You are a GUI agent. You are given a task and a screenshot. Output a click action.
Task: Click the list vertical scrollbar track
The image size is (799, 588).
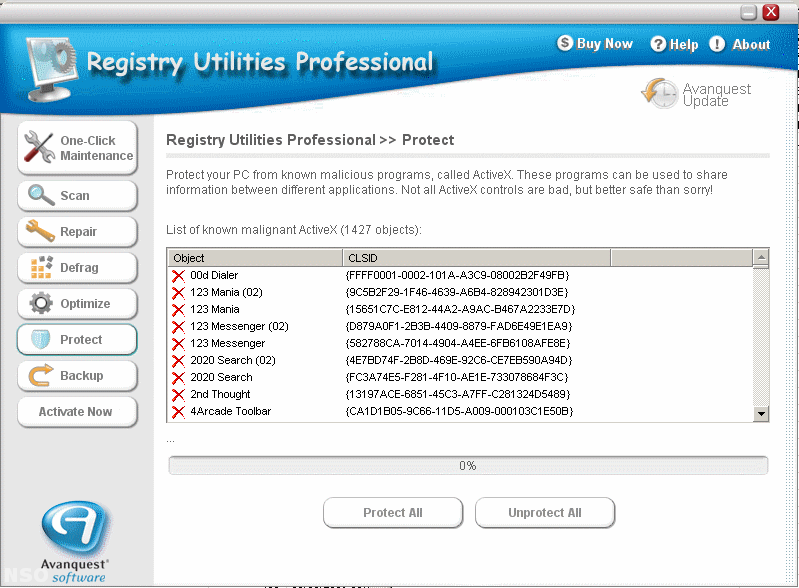pos(761,336)
